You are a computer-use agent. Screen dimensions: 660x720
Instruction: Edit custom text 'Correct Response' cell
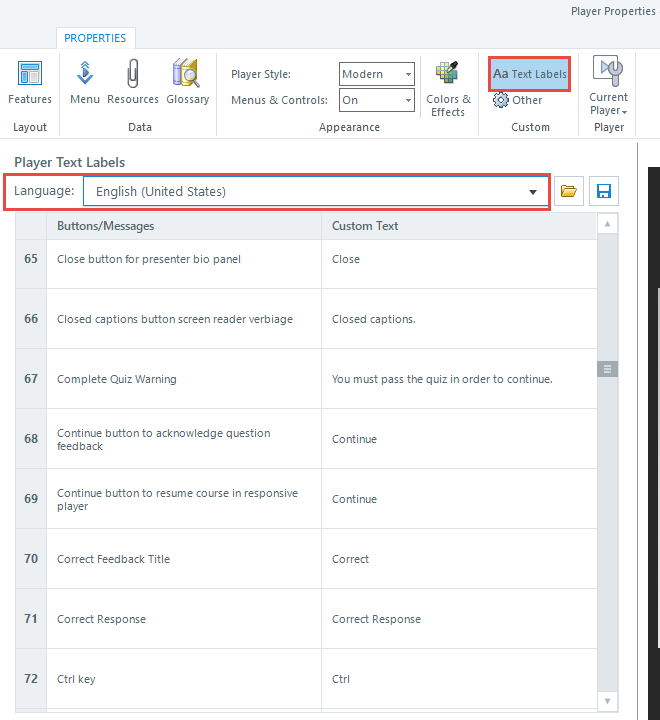pyautogui.click(x=459, y=619)
